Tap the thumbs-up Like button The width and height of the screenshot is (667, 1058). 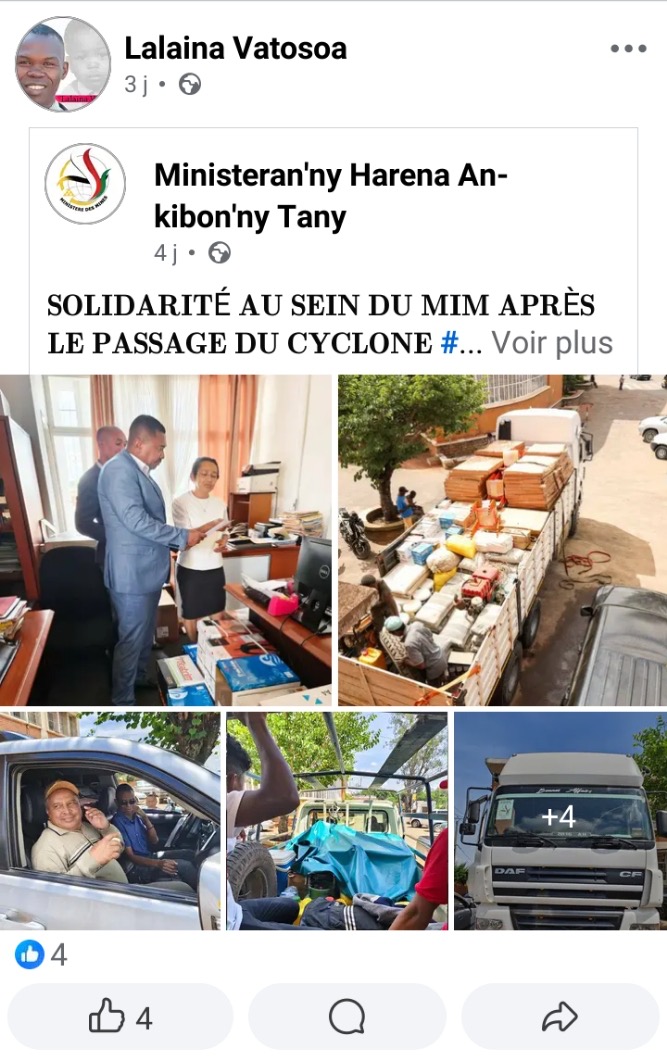pyautogui.click(x=120, y=1017)
